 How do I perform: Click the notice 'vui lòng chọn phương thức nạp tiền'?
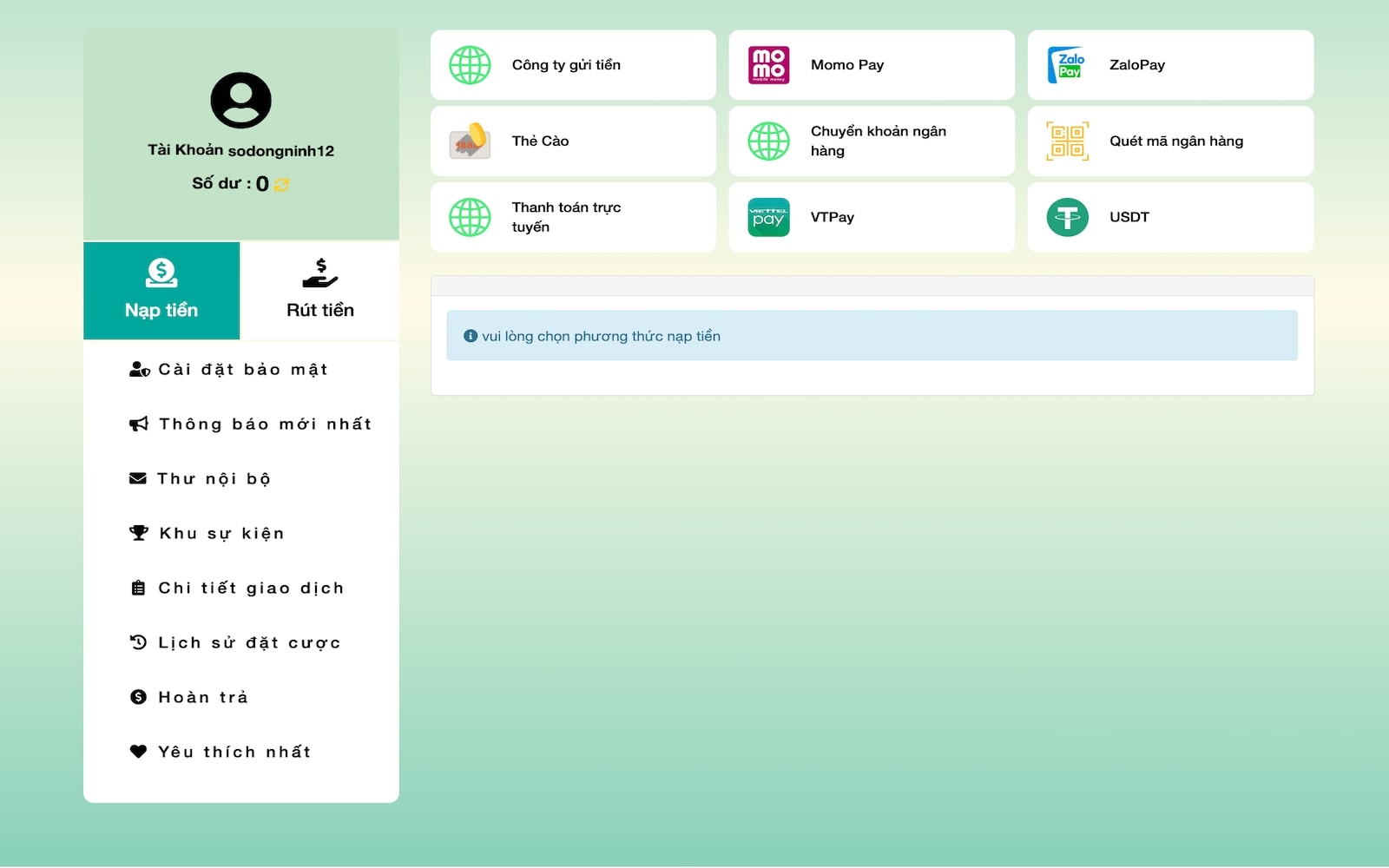click(601, 336)
